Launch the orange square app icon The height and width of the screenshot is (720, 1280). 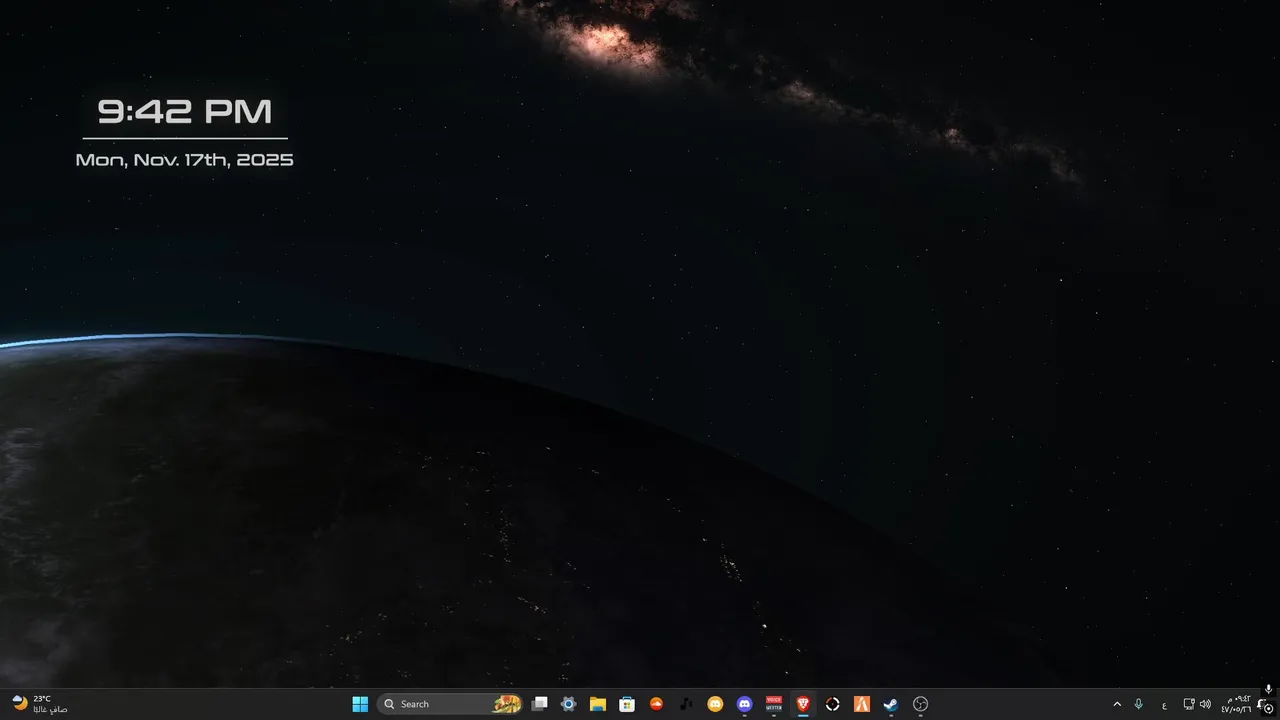tap(861, 704)
